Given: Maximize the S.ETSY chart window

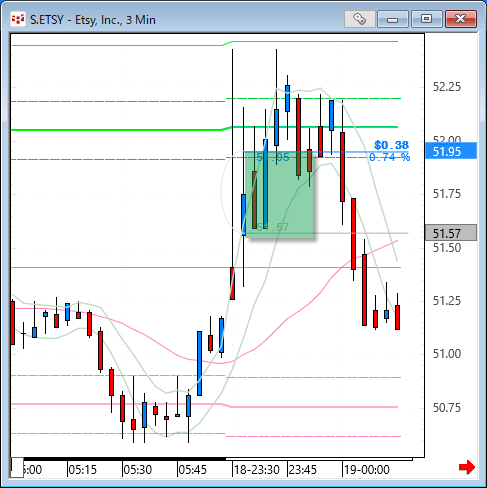Looking at the screenshot, I should pos(426,19).
